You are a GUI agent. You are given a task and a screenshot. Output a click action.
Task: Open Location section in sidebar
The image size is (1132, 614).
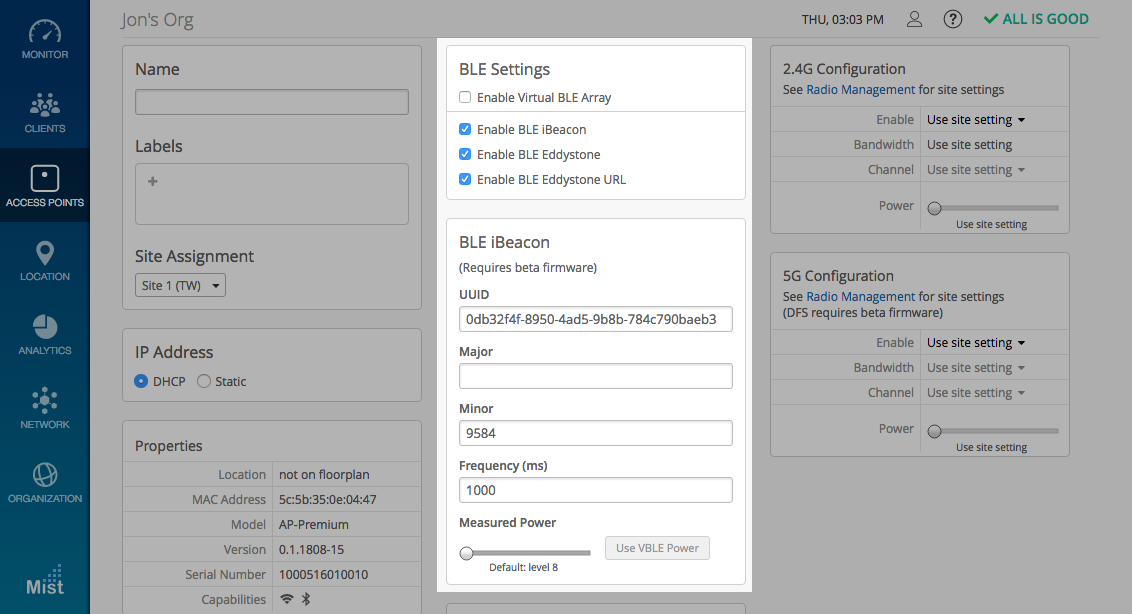point(45,253)
